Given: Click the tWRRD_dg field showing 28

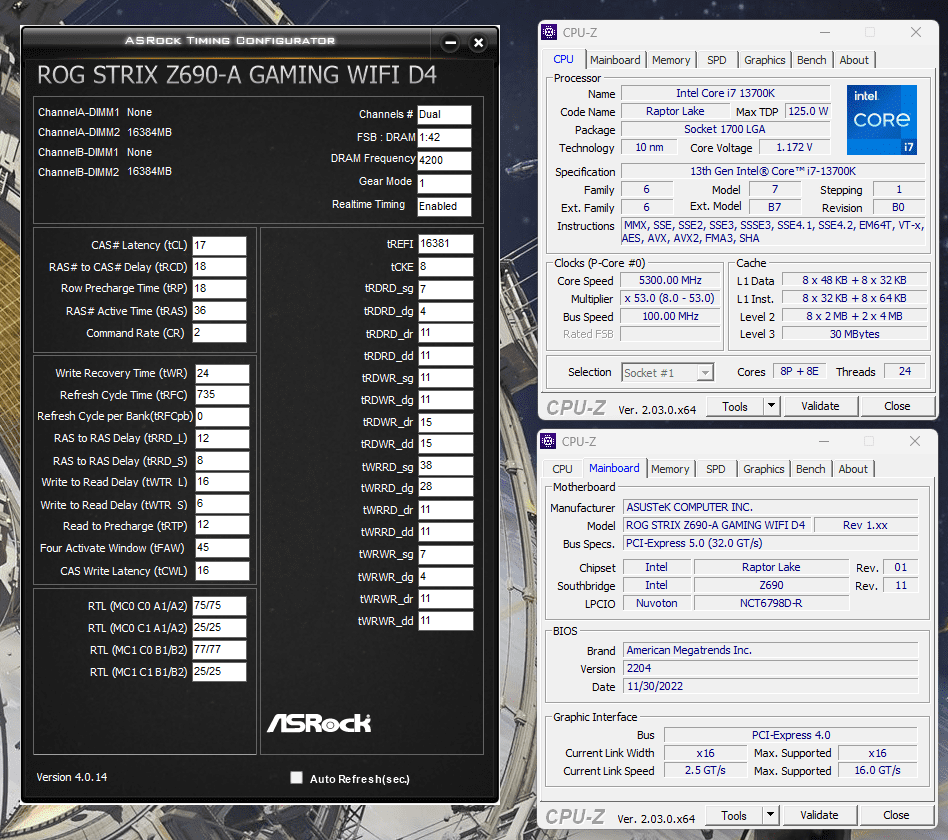Looking at the screenshot, I should [x=446, y=487].
